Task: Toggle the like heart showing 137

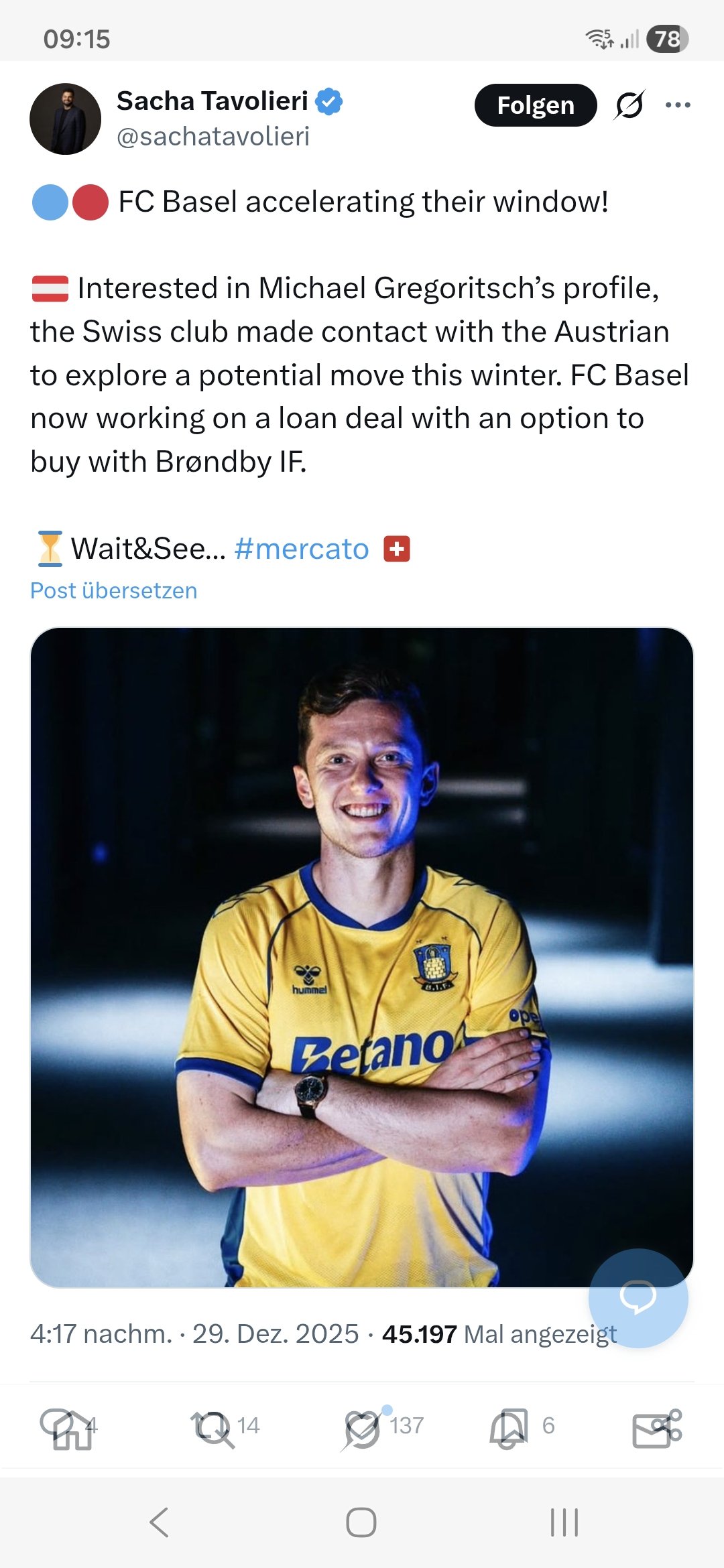Action: [x=363, y=1426]
